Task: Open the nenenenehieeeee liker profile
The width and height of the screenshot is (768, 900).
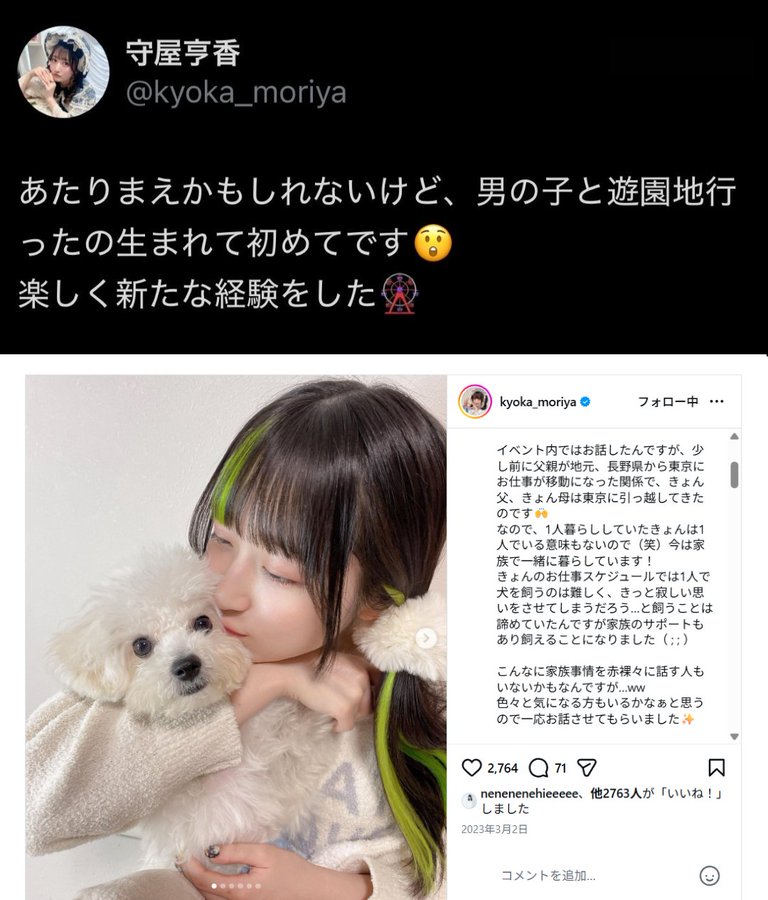Action: [x=529, y=793]
